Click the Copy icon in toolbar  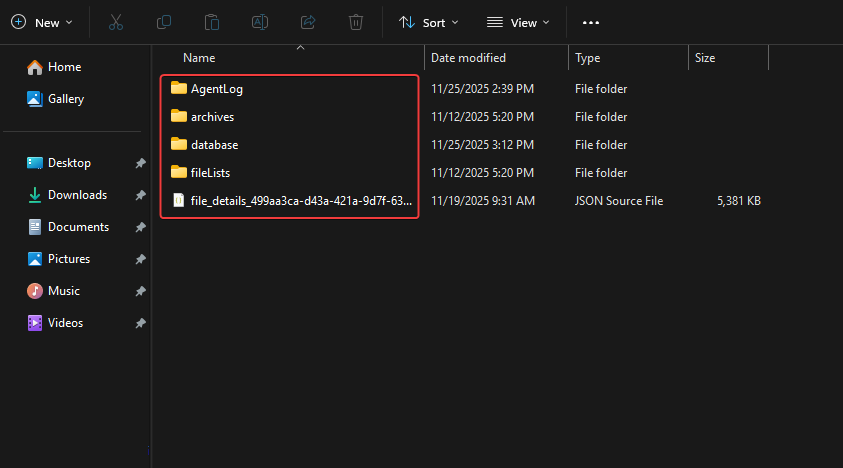pyautogui.click(x=164, y=22)
